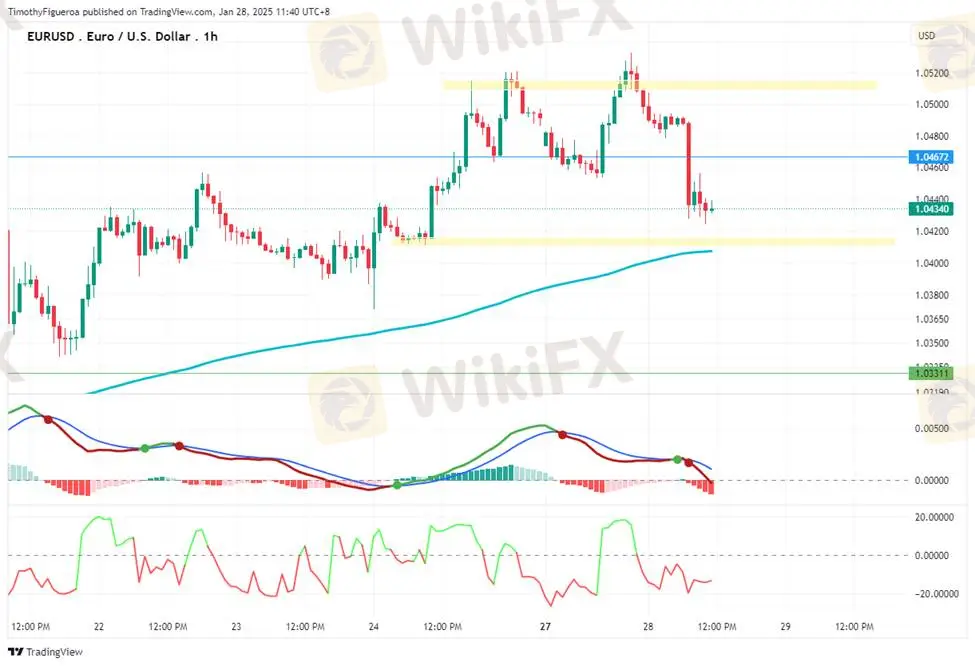This screenshot has height=666, width=975.
Task: Select the blue horizontal line at 1.04672
Action: [x=458, y=157]
